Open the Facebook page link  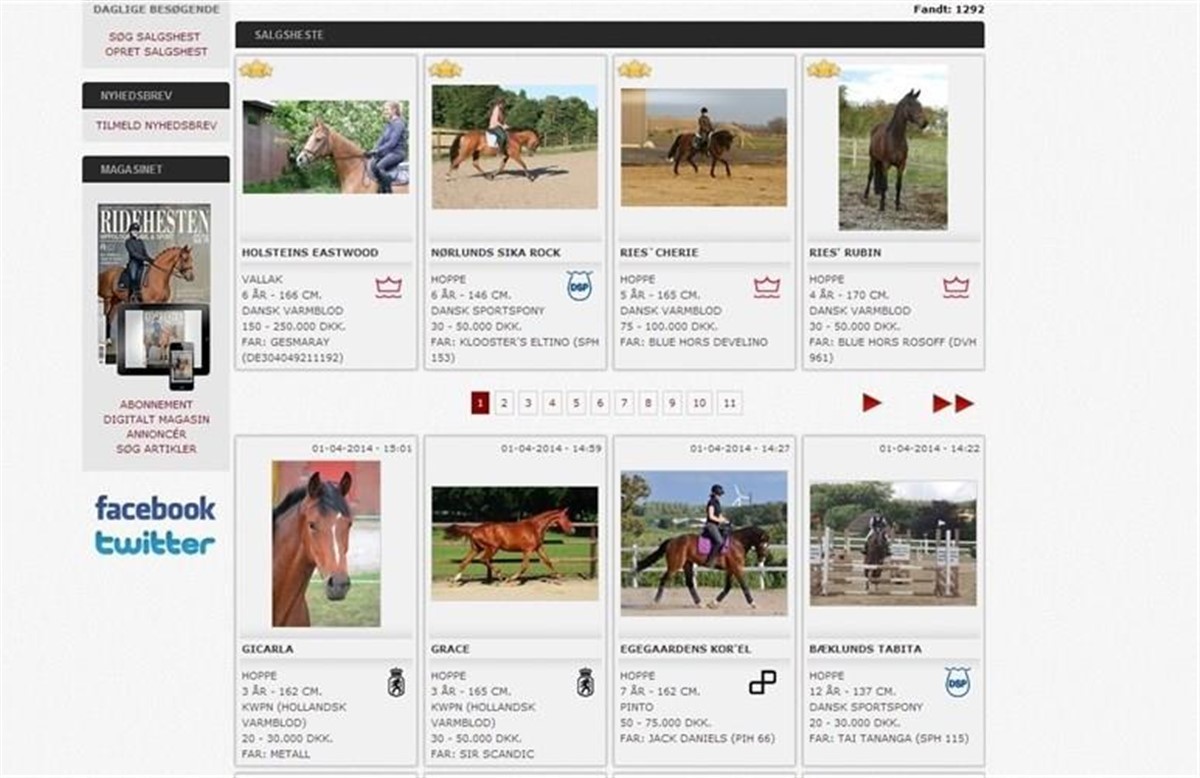pos(155,508)
